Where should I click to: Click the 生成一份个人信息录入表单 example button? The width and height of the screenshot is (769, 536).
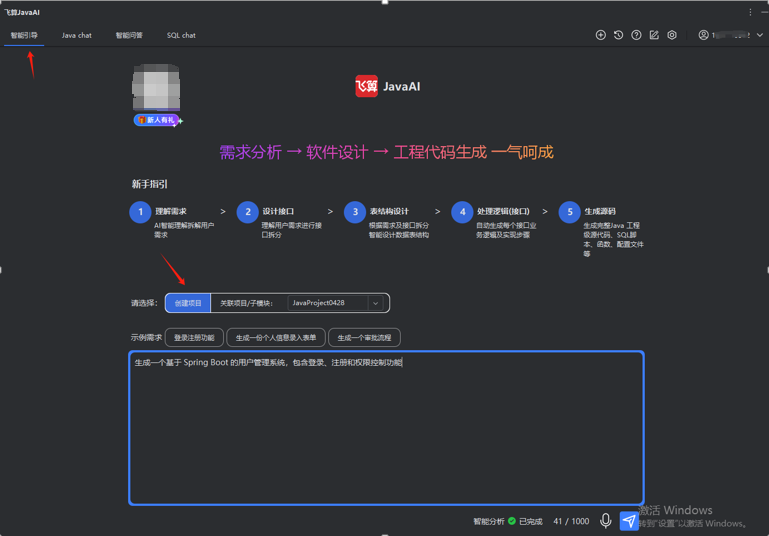[276, 337]
